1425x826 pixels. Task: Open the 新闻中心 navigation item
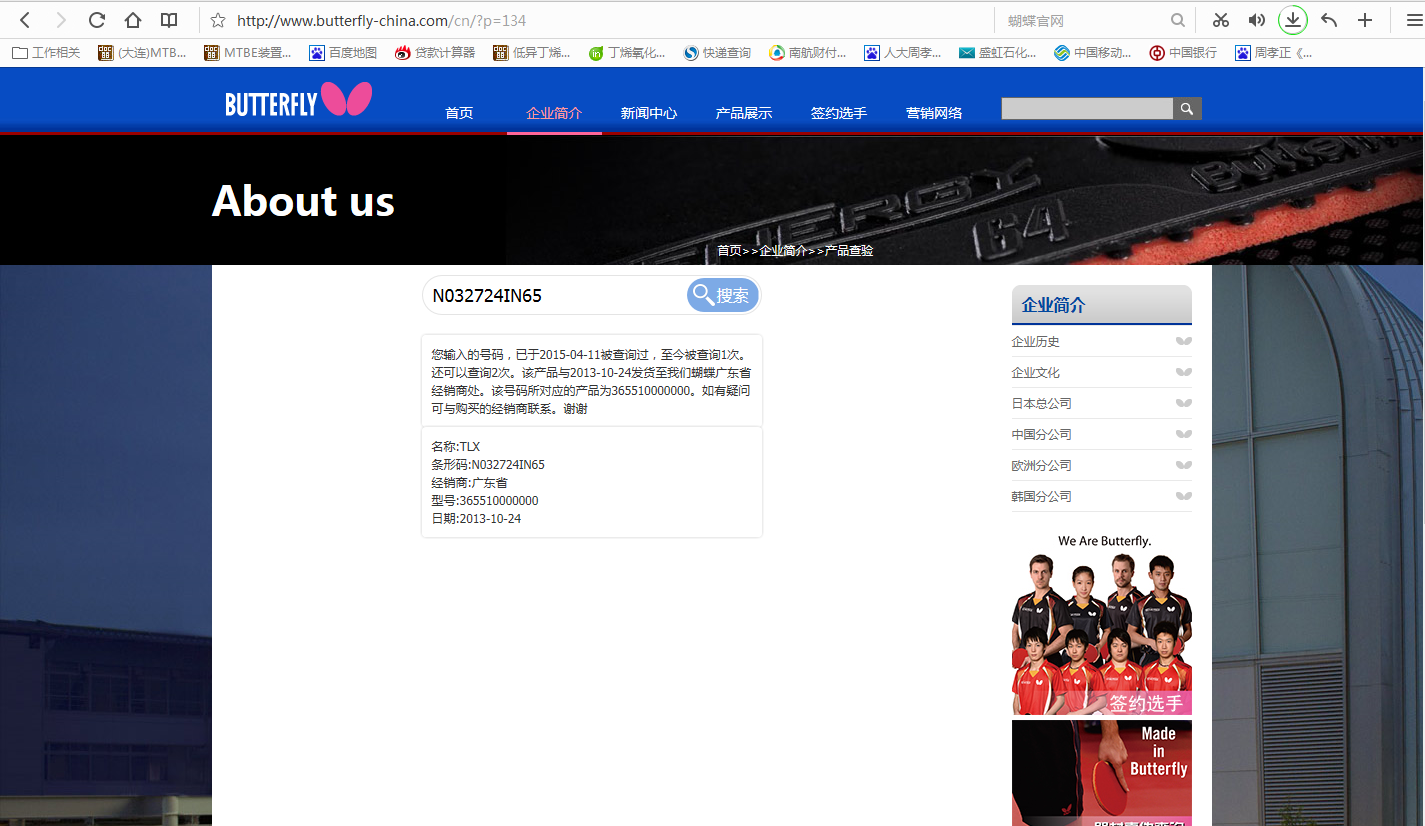[x=649, y=113]
